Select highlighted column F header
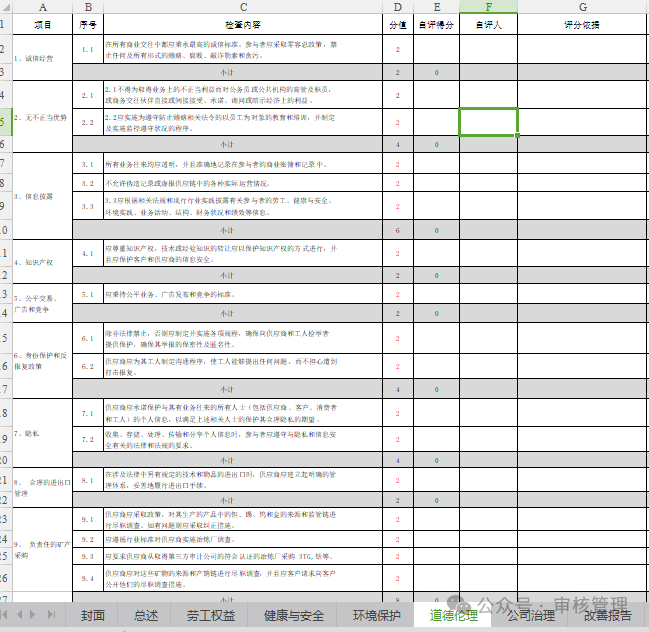Viewport: 649px width, 632px height. pyautogui.click(x=488, y=7)
